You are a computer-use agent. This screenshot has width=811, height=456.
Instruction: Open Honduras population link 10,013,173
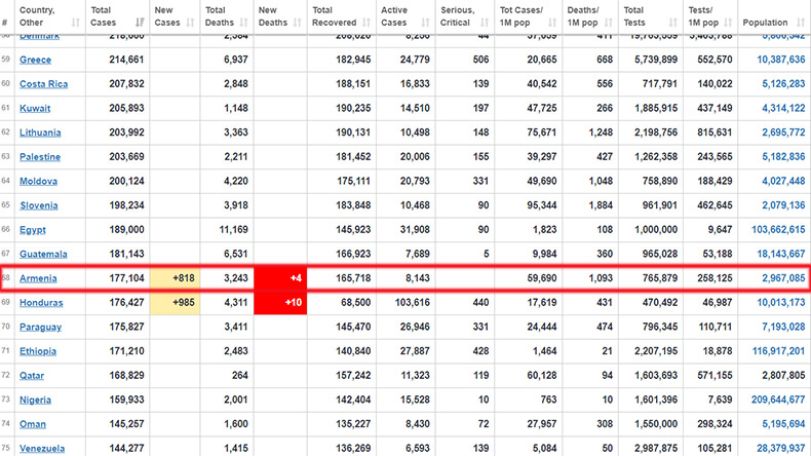pyautogui.click(x=781, y=303)
